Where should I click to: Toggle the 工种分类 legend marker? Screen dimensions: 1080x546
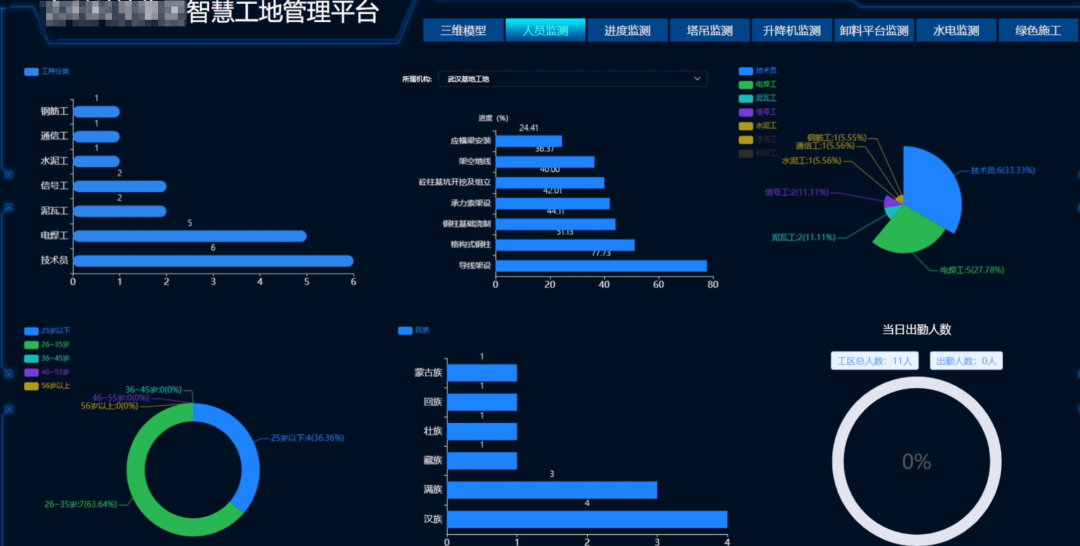(31, 72)
